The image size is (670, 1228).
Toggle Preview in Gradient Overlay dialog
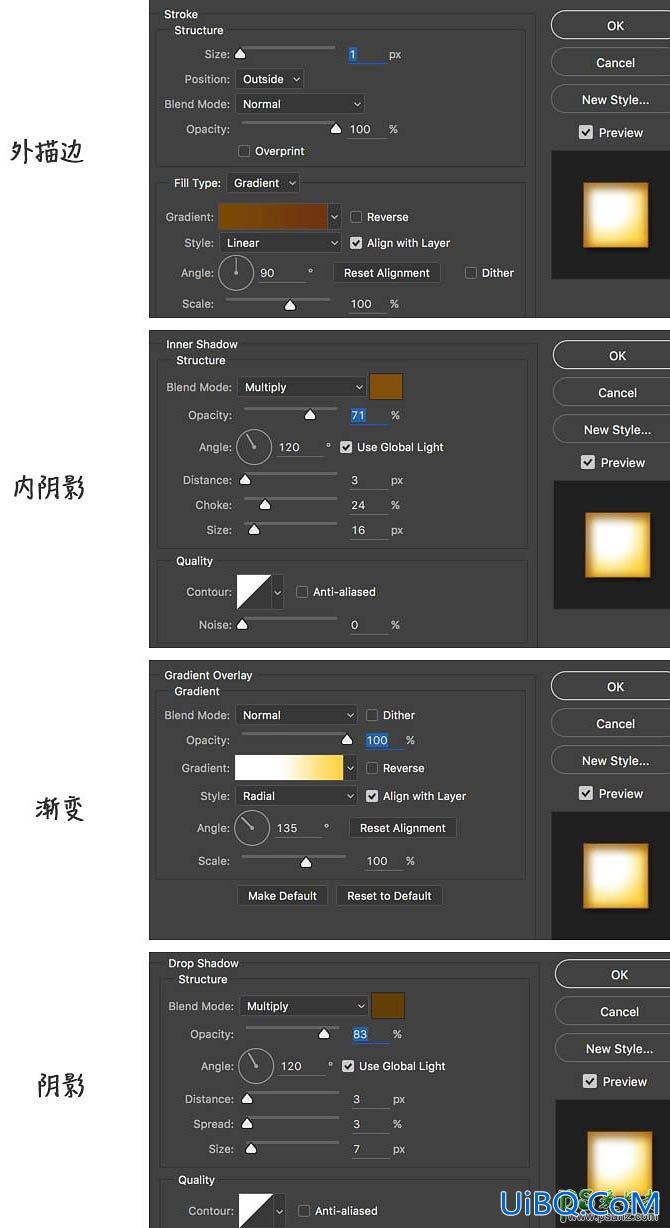586,793
